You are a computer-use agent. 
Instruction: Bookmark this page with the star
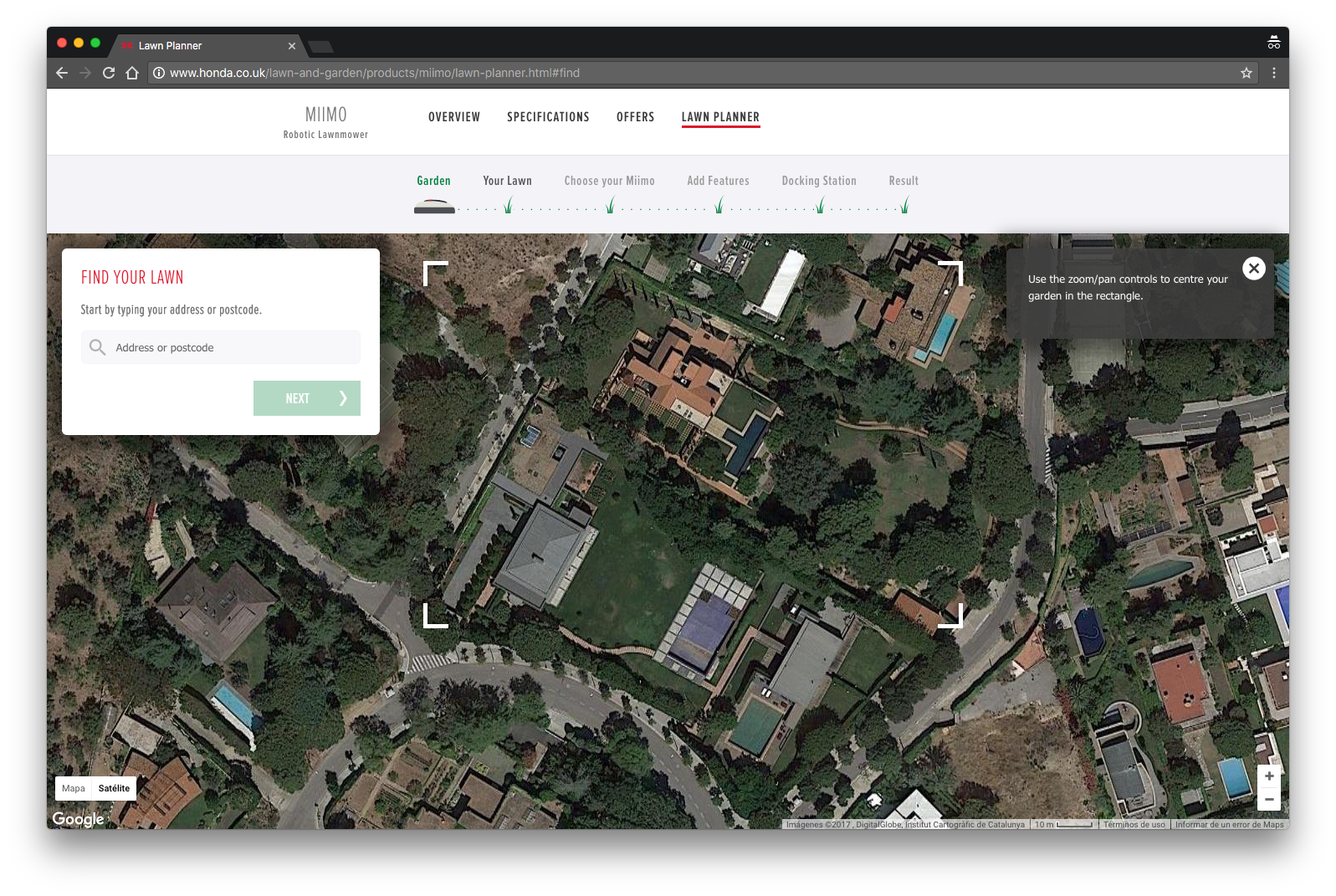[x=1246, y=73]
